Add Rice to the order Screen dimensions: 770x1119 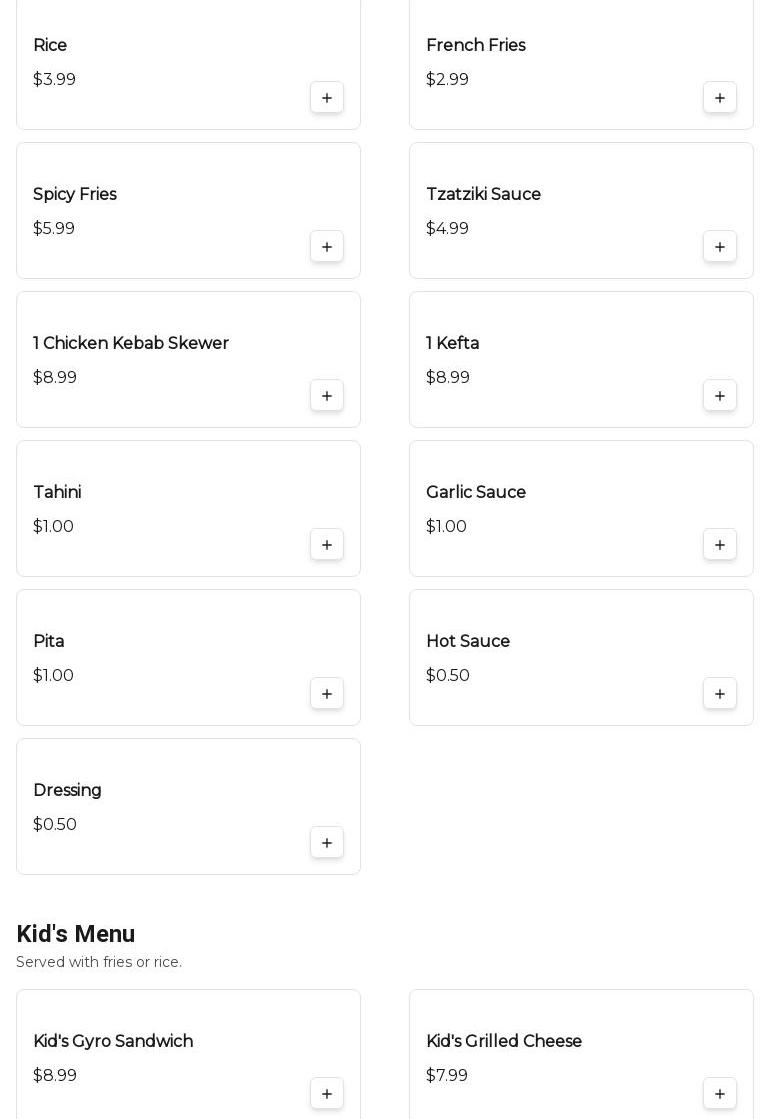coord(327,98)
